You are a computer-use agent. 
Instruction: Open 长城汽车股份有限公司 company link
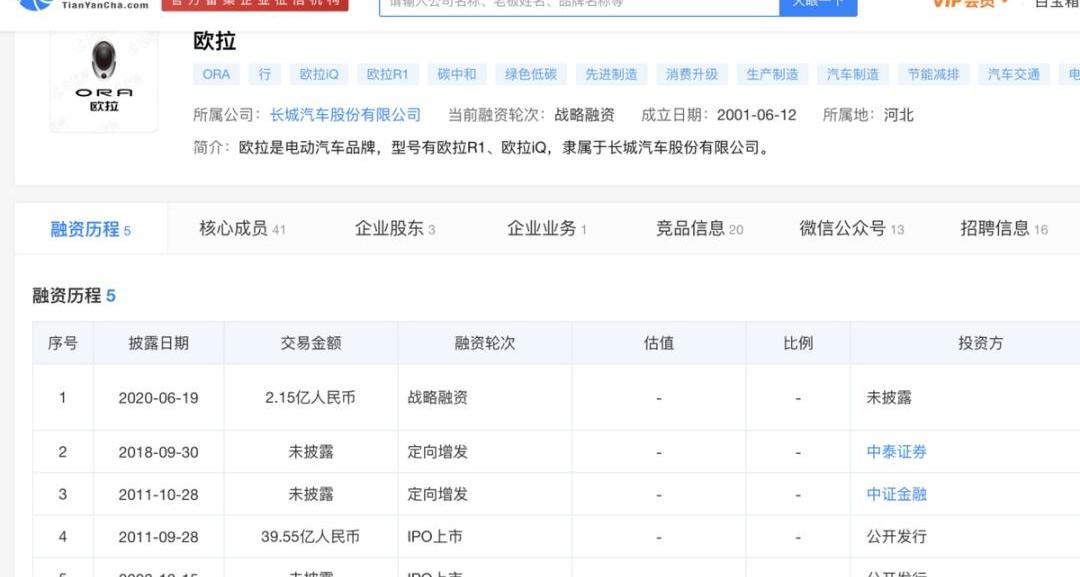pos(345,115)
